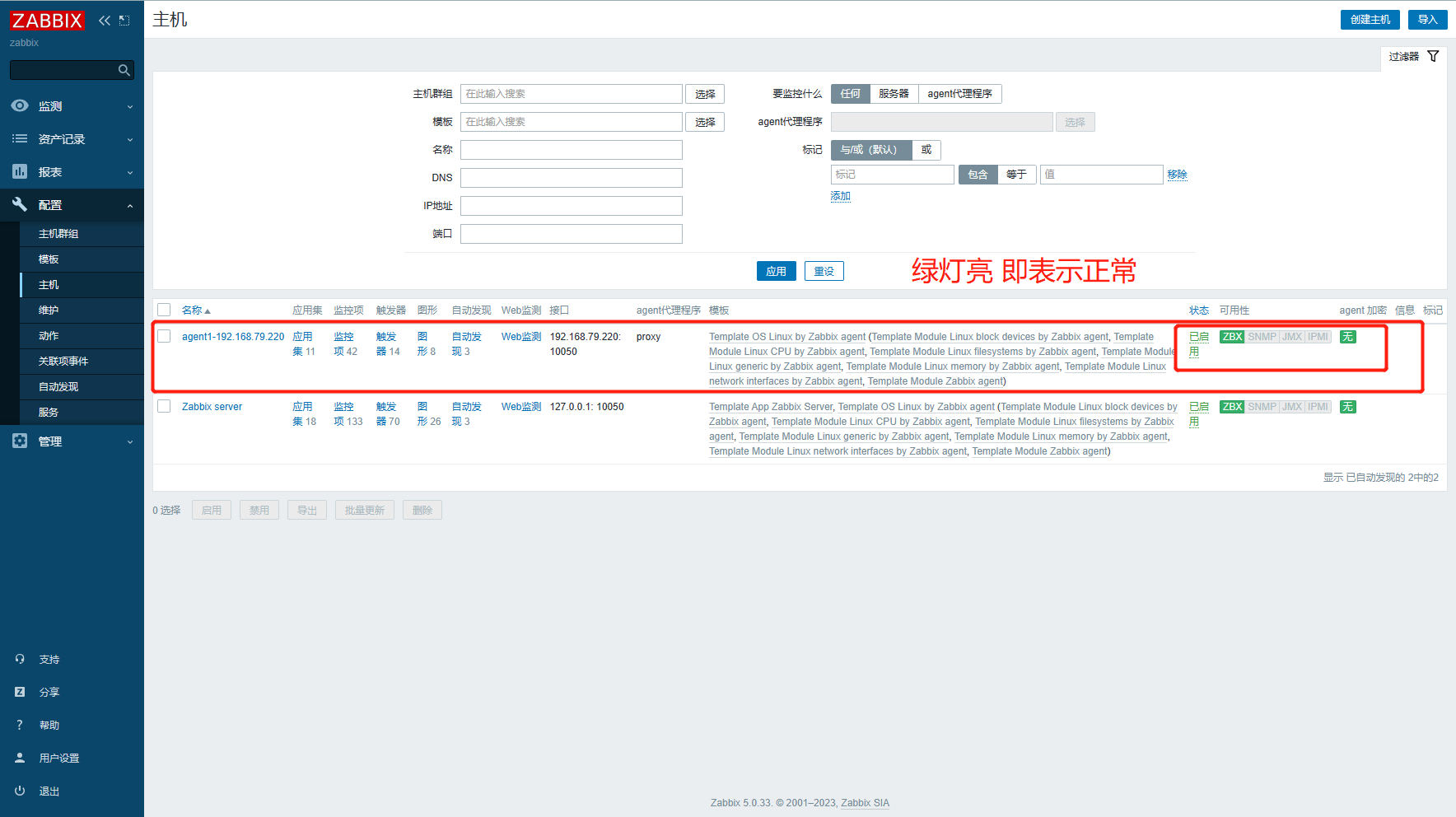The width and height of the screenshot is (1456, 817).
Task: Click the question mark icon for 帮助
Action: 20,725
